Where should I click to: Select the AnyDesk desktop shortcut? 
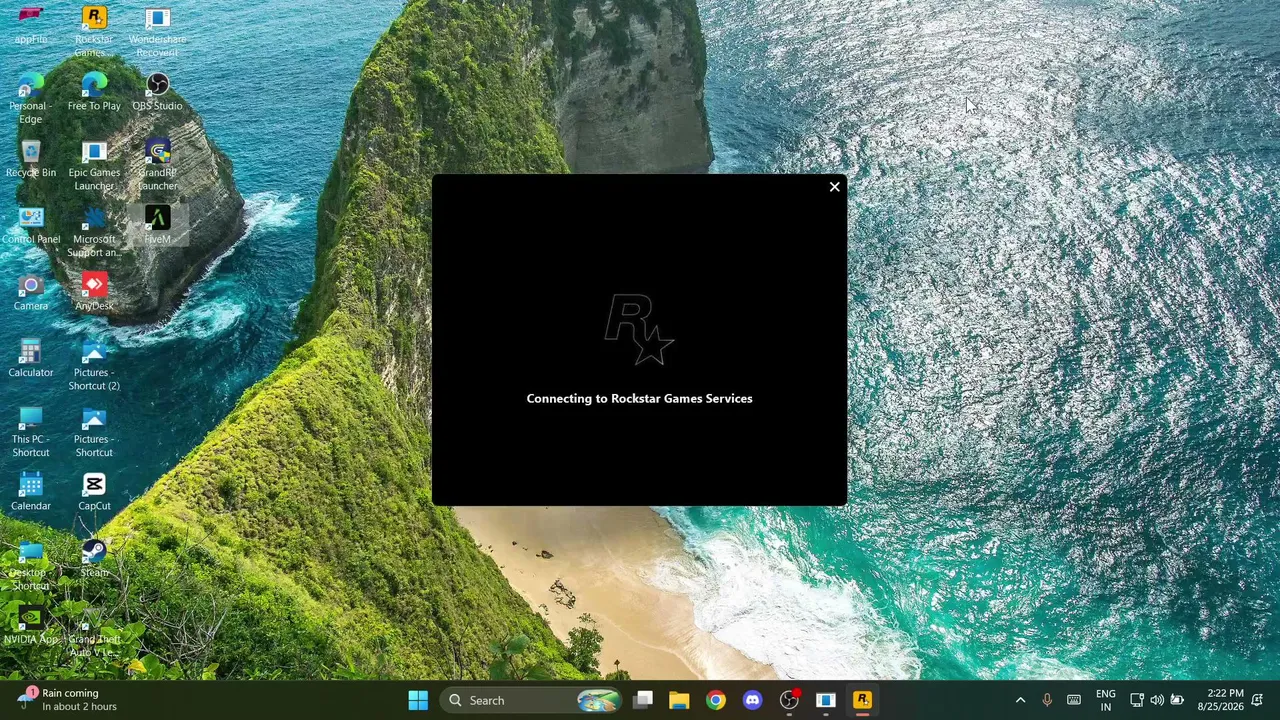94,292
